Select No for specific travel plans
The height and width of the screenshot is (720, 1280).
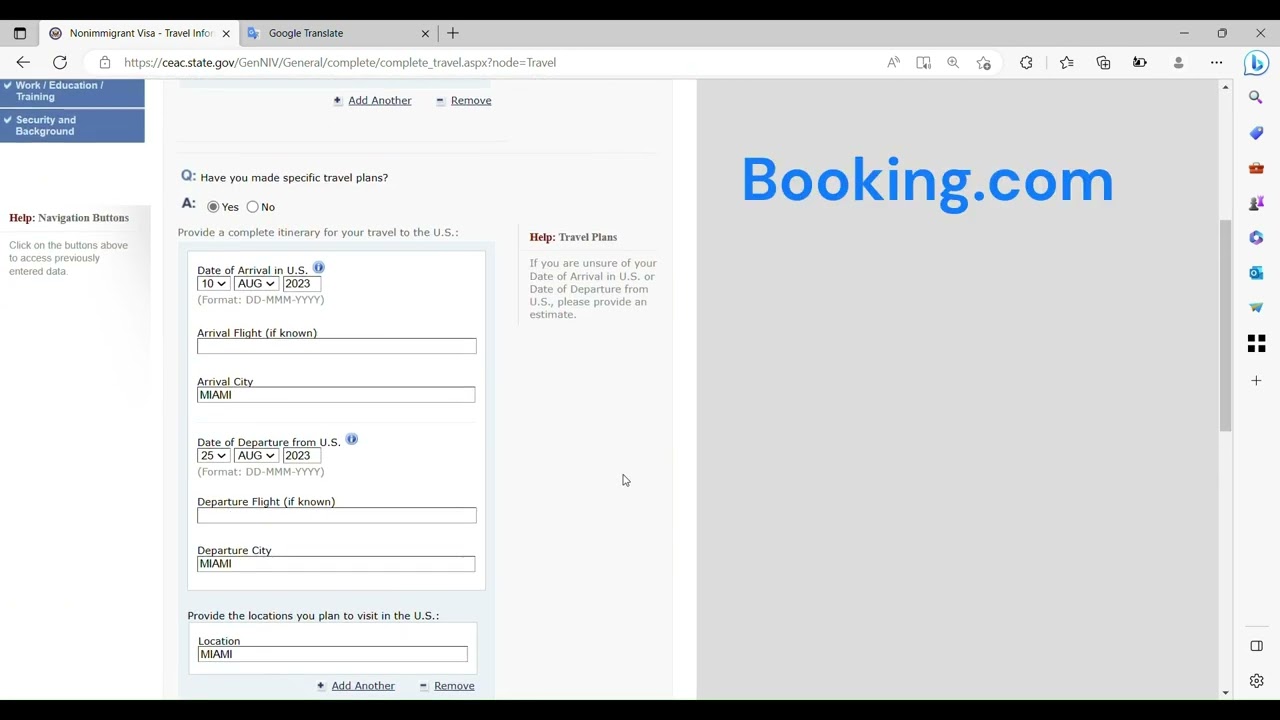(x=252, y=207)
